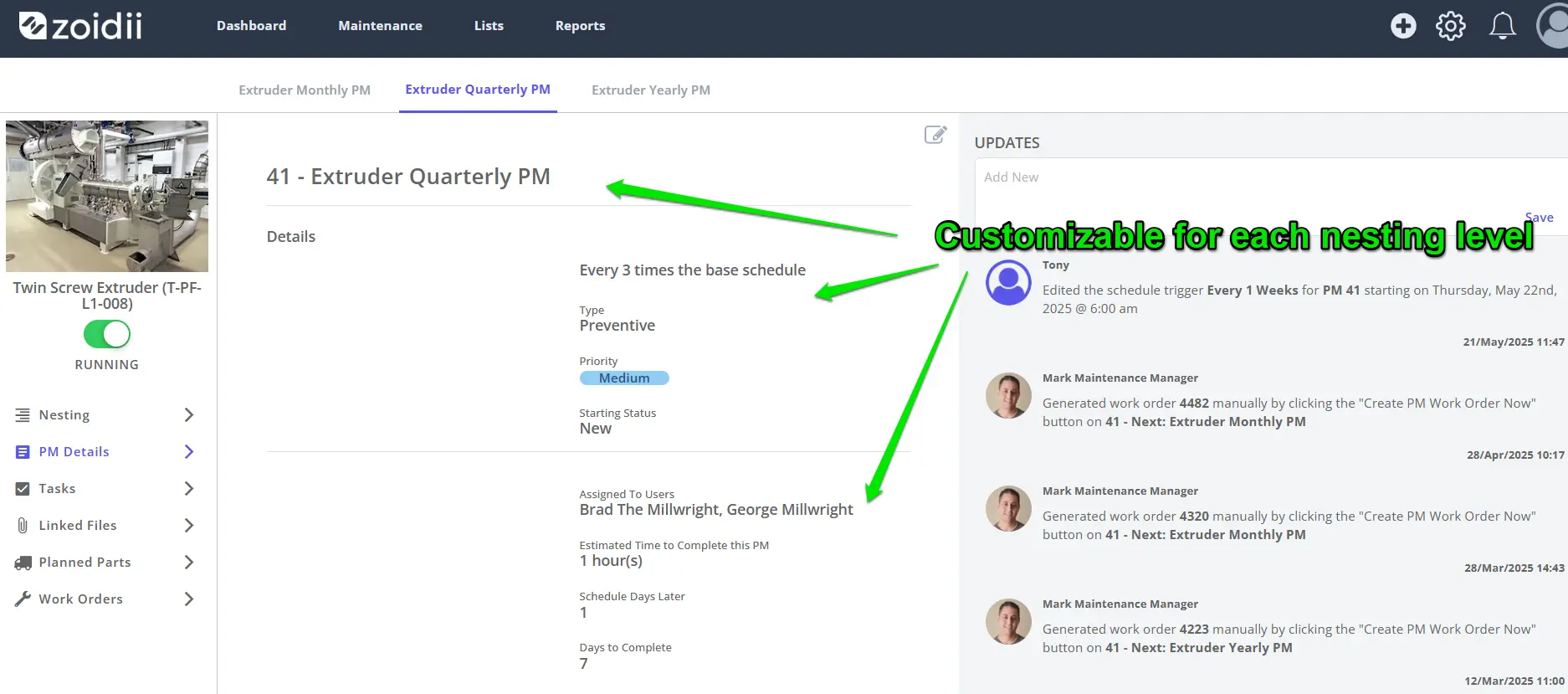The image size is (1568, 694).
Task: Open the PM Details sidebar link
Action: click(74, 452)
